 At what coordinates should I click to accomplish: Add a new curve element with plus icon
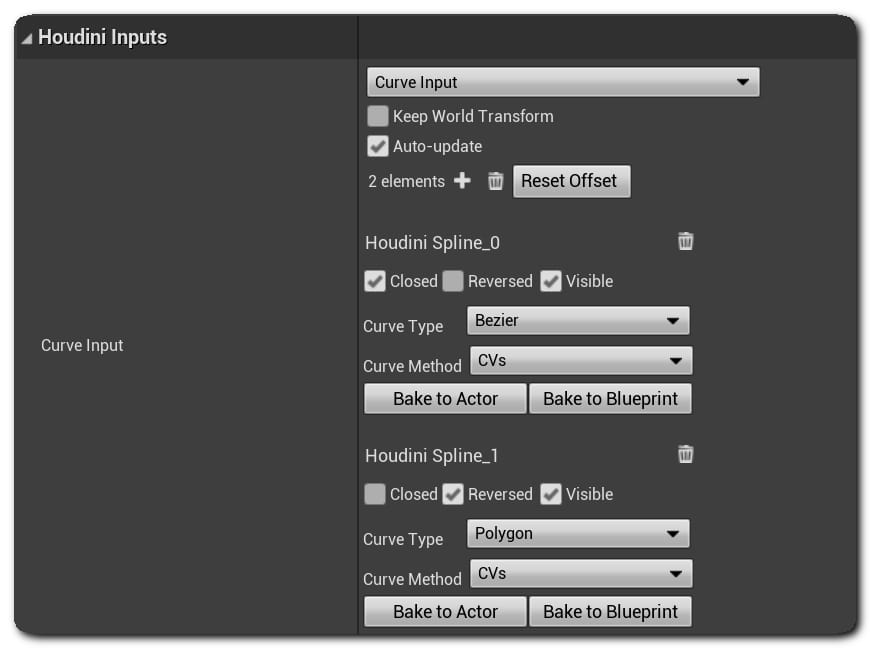[x=462, y=181]
